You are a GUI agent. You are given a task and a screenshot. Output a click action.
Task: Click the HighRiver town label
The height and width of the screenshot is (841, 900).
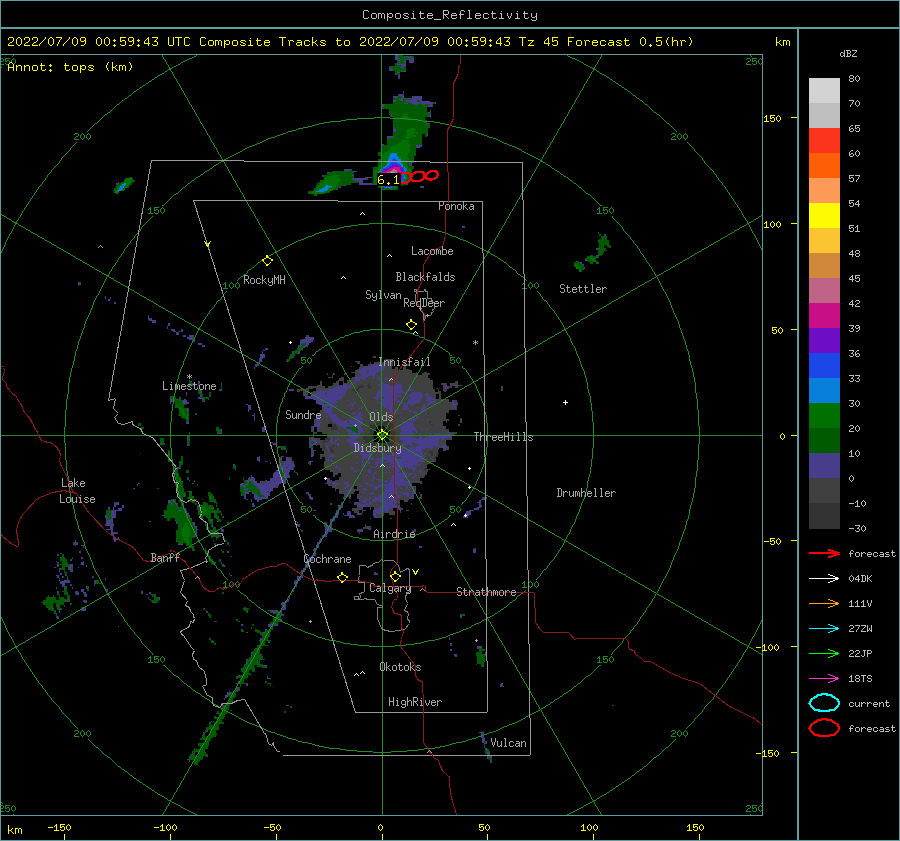coord(415,702)
